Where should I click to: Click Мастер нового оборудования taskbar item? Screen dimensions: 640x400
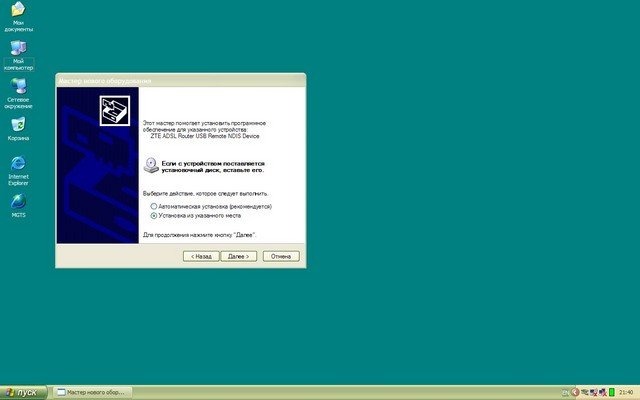pos(92,392)
